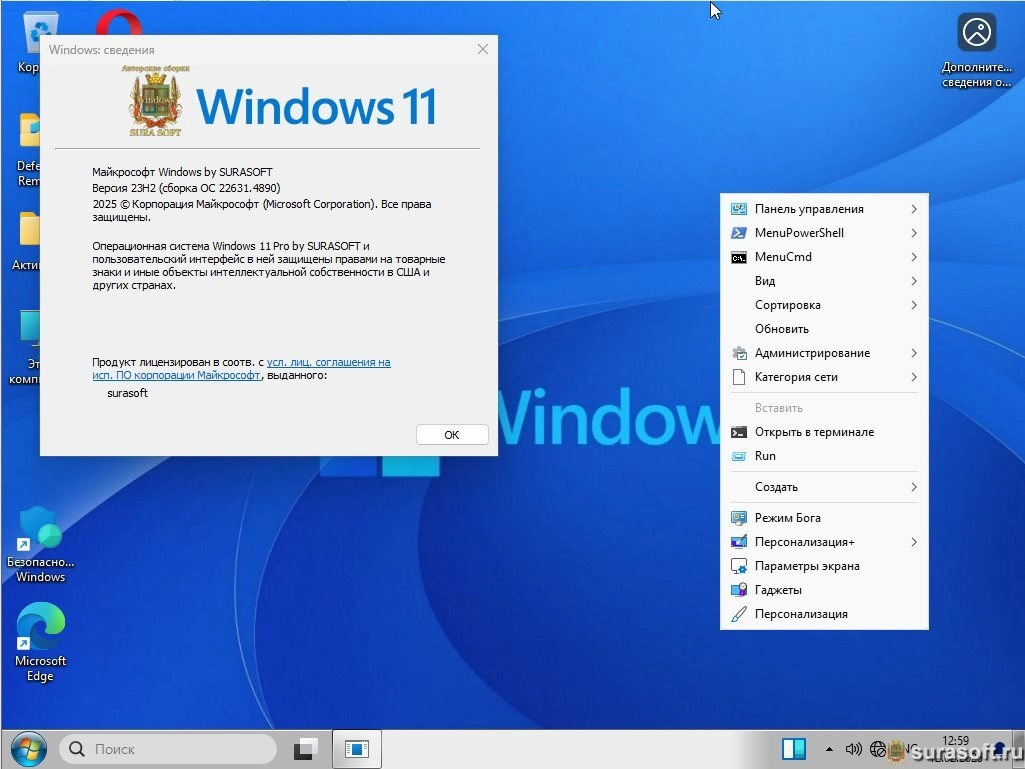Select the Opera desktop icon behind the dialog
Screen dimensions: 1025x769
(x=119, y=22)
